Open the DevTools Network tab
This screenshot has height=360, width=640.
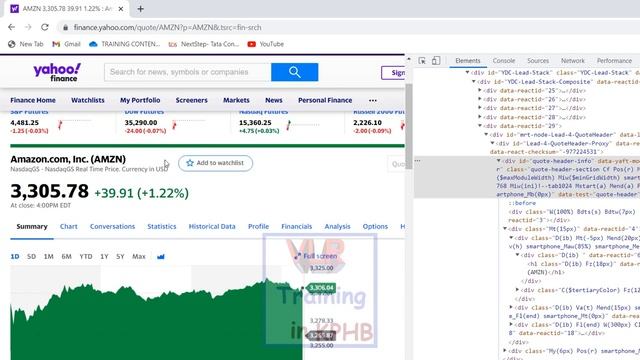point(573,61)
